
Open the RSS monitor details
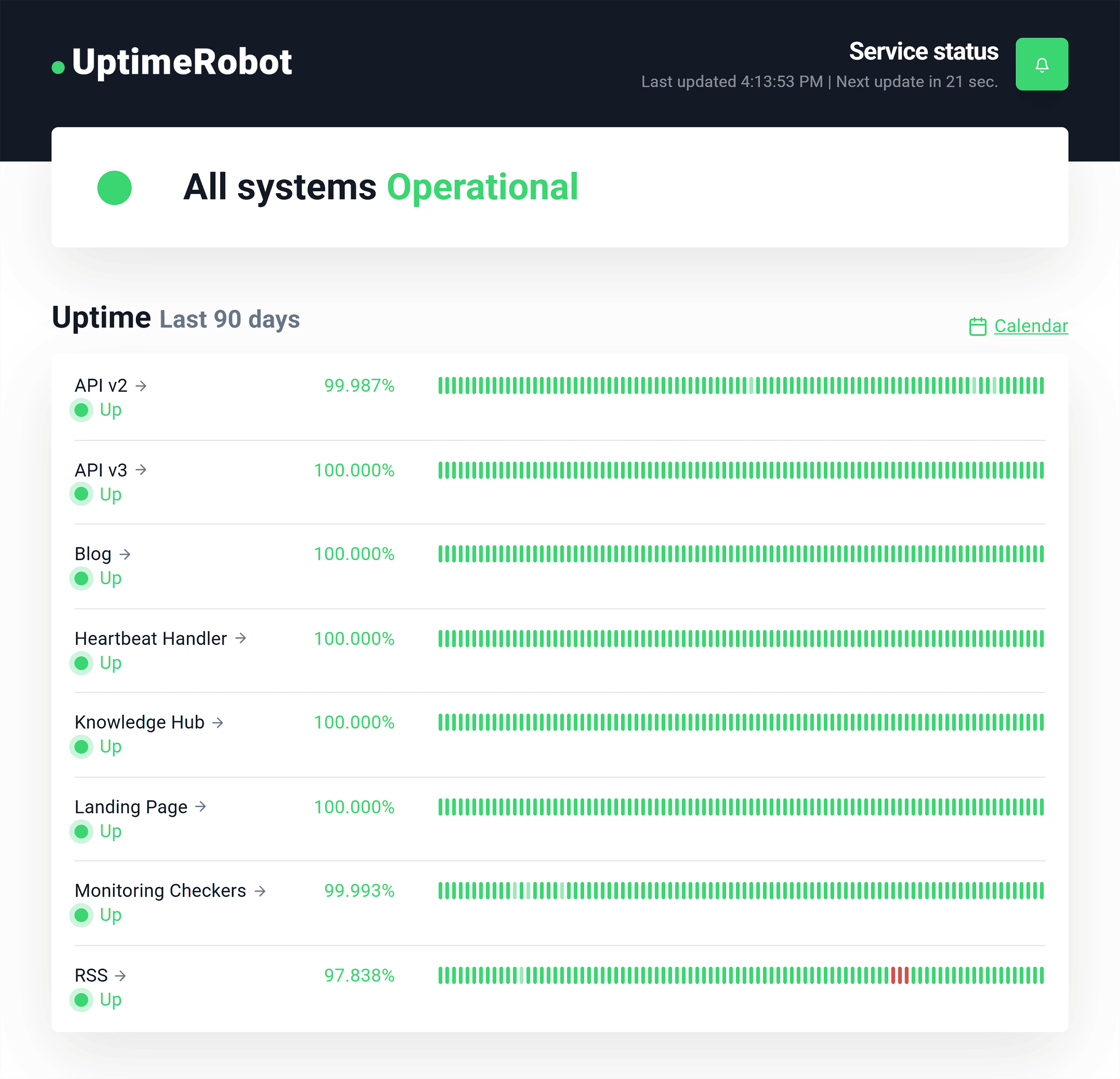(91, 975)
